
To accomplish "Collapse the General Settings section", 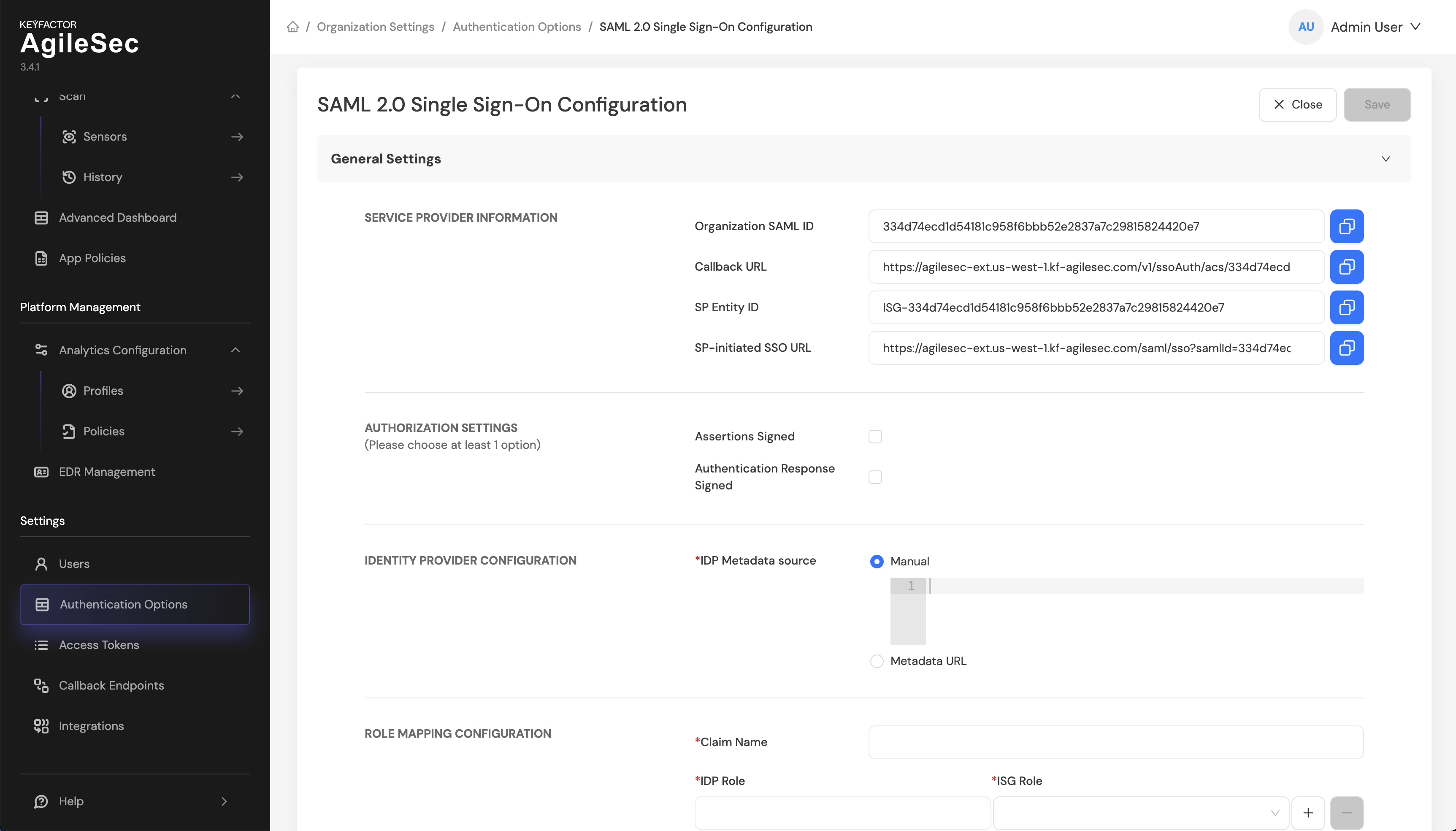I will [1386, 159].
